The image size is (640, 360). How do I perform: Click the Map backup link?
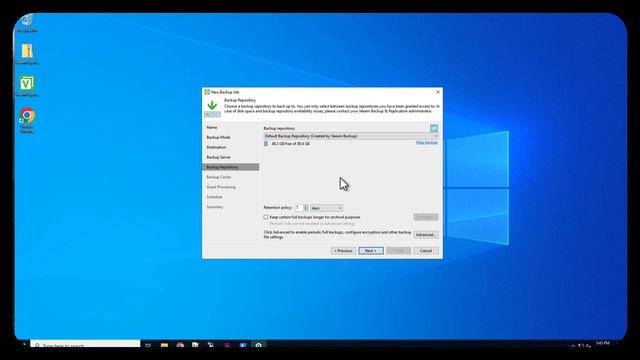click(x=427, y=142)
